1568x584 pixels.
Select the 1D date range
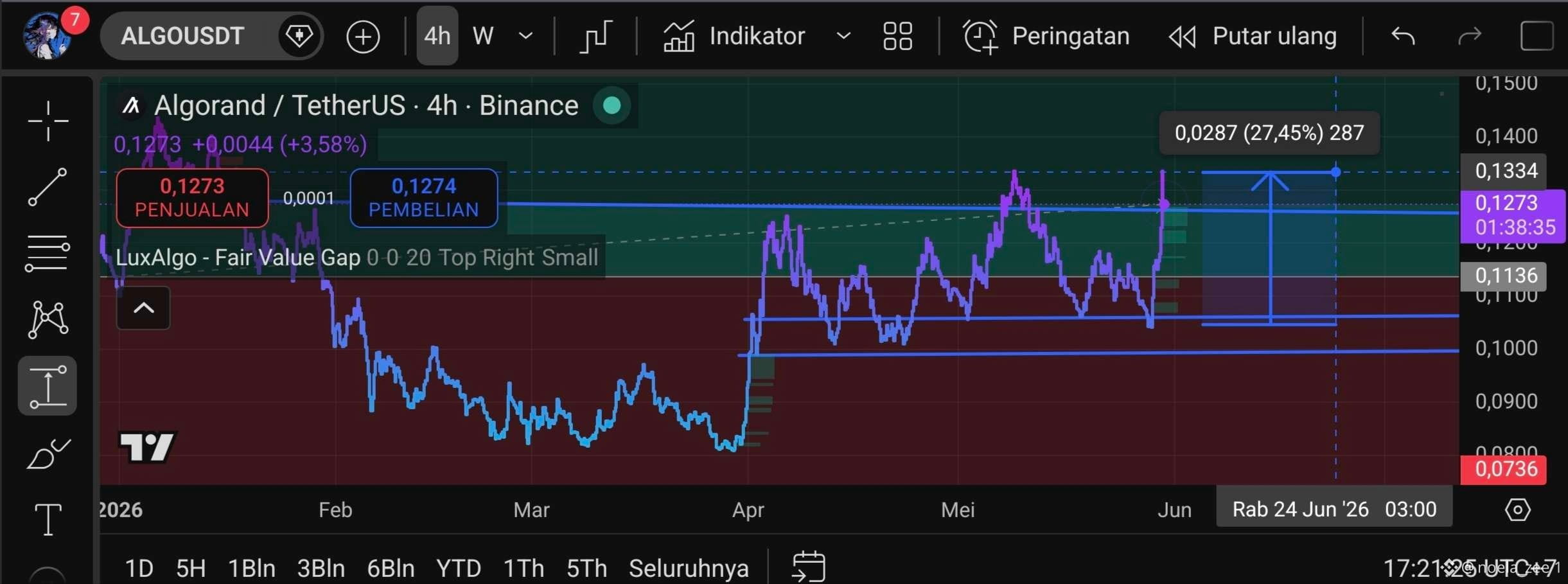(x=139, y=569)
